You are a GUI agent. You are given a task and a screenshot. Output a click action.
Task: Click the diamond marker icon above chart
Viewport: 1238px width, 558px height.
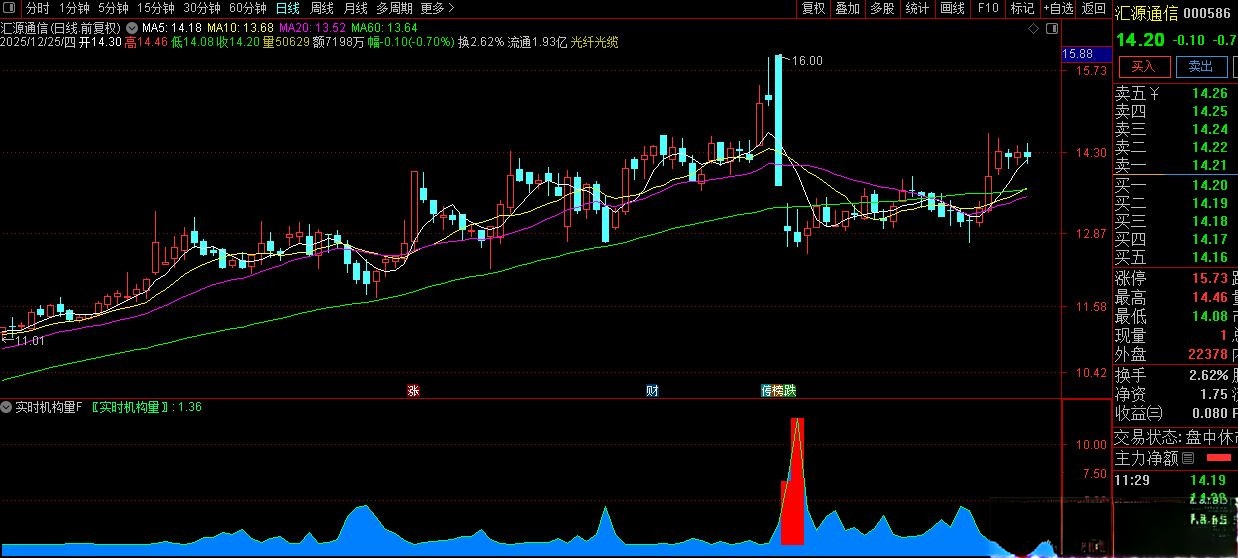pyautogui.click(x=1035, y=28)
